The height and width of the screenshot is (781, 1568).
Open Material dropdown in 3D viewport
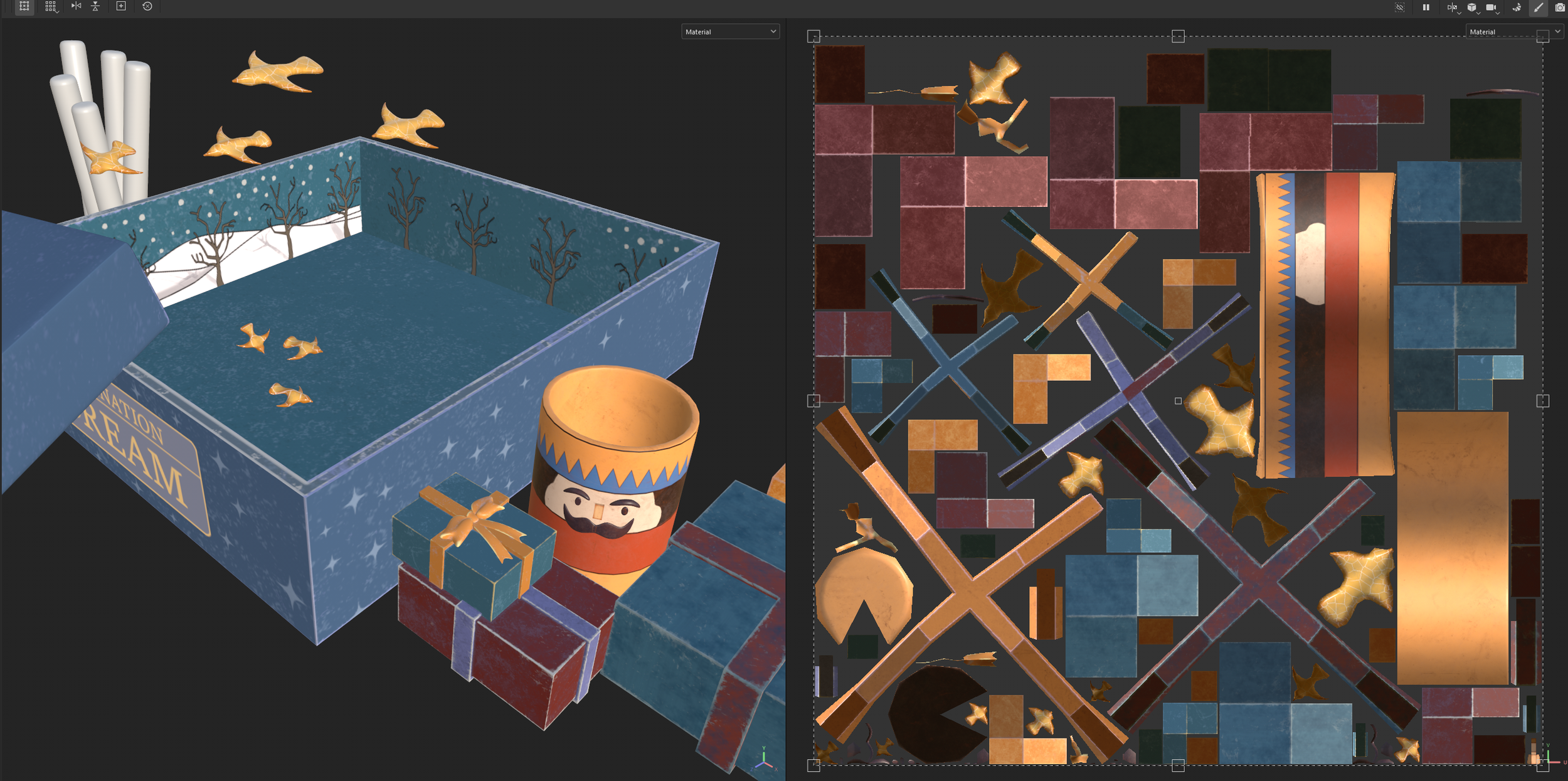(x=730, y=31)
